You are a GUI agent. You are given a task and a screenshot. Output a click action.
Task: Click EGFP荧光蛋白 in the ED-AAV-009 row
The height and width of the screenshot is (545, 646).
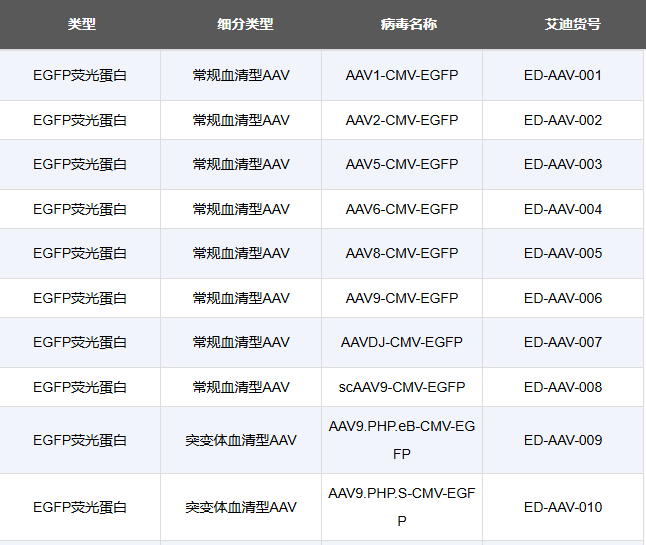click(80, 440)
